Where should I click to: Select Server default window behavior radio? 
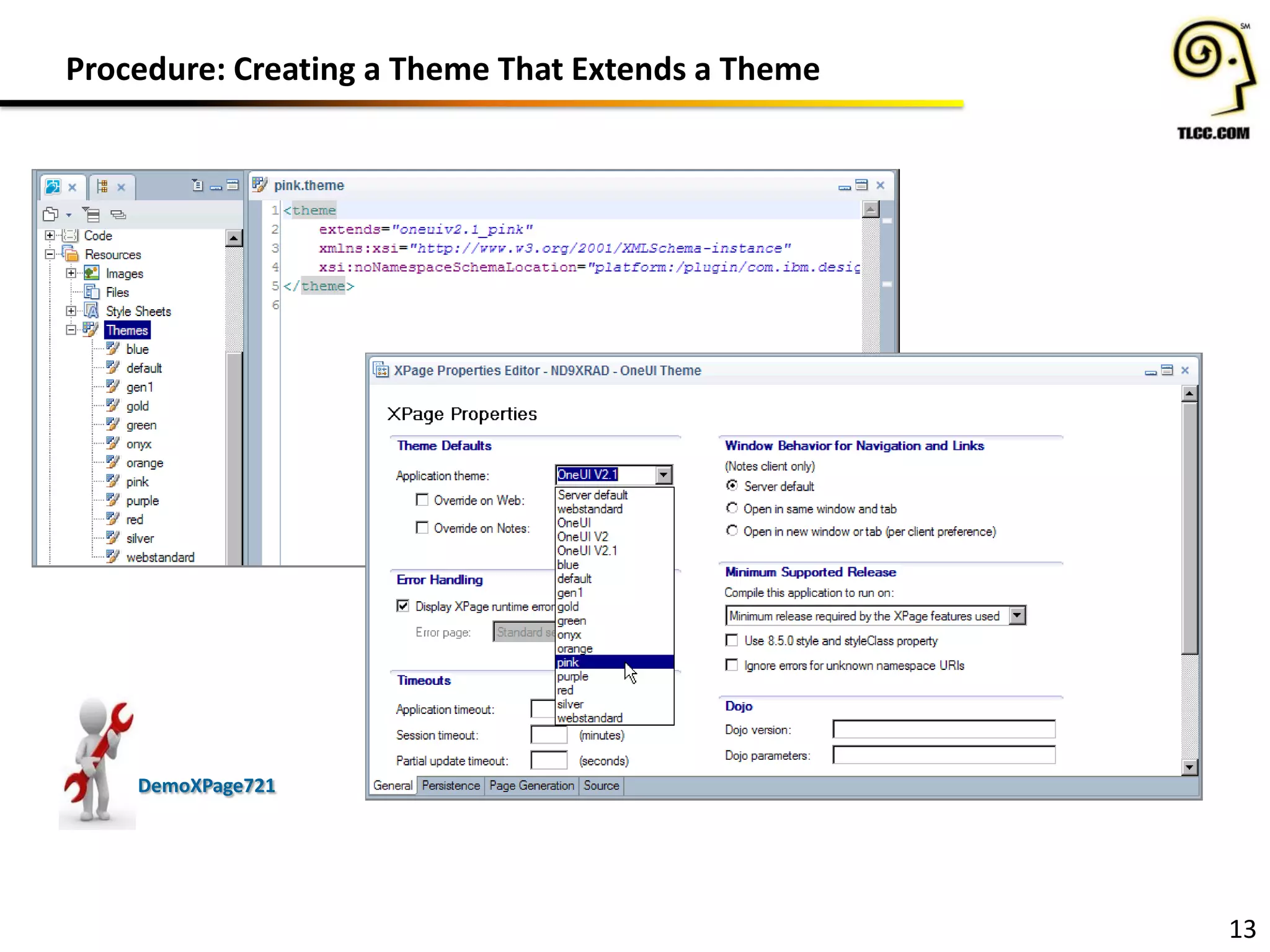coord(732,486)
